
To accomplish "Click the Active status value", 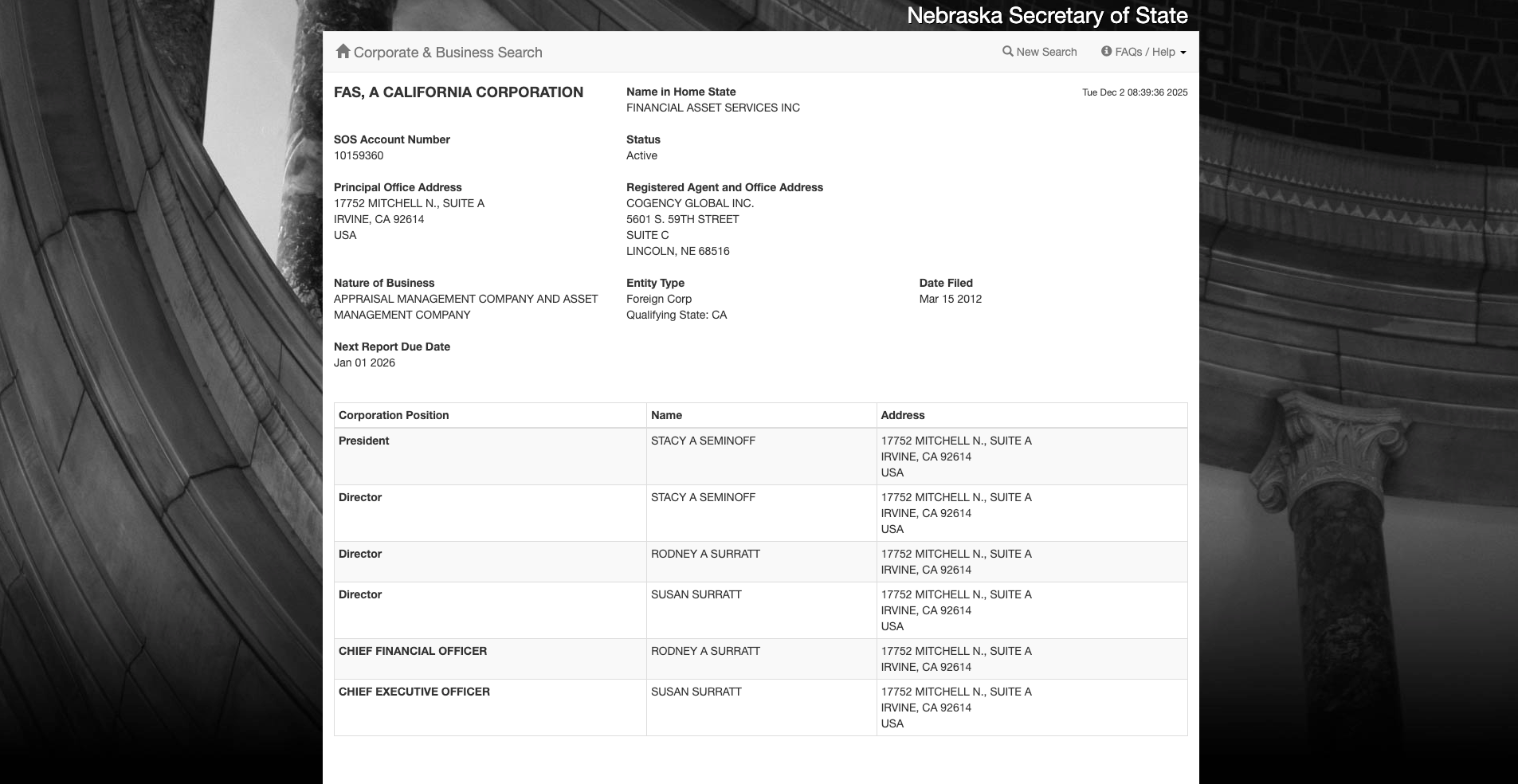I will [641, 155].
